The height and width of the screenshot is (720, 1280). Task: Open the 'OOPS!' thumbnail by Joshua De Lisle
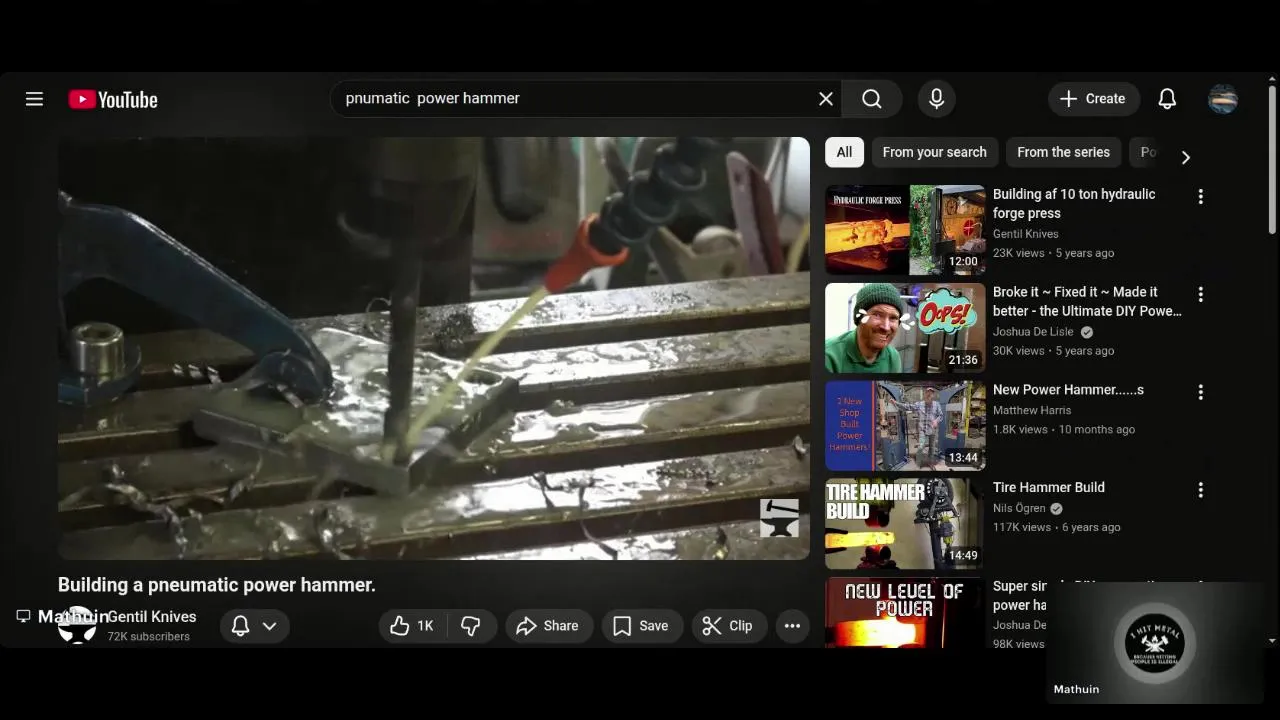point(905,328)
